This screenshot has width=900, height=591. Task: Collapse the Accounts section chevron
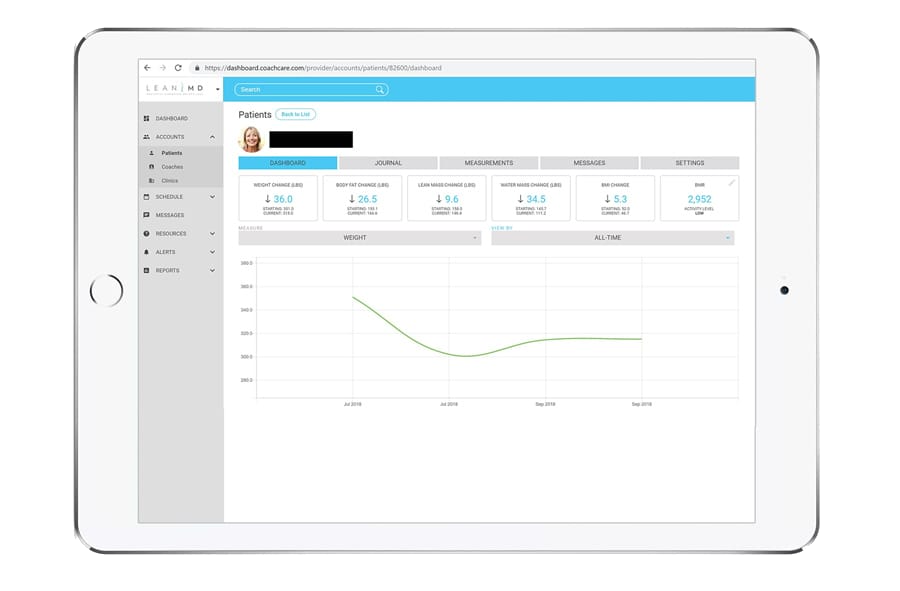coord(212,137)
